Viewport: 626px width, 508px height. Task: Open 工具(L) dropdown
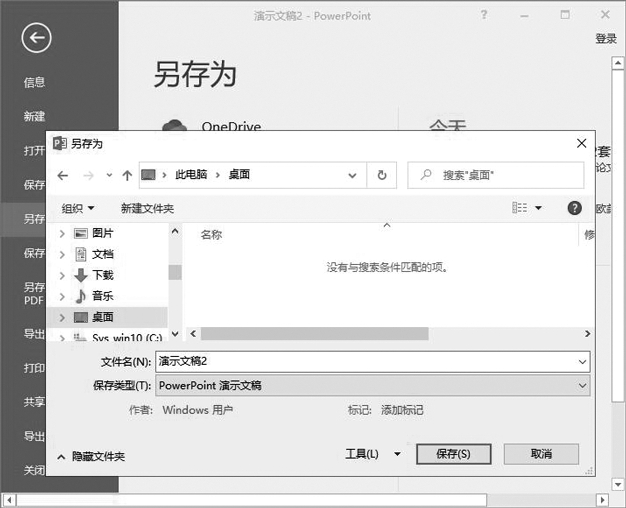(x=373, y=454)
